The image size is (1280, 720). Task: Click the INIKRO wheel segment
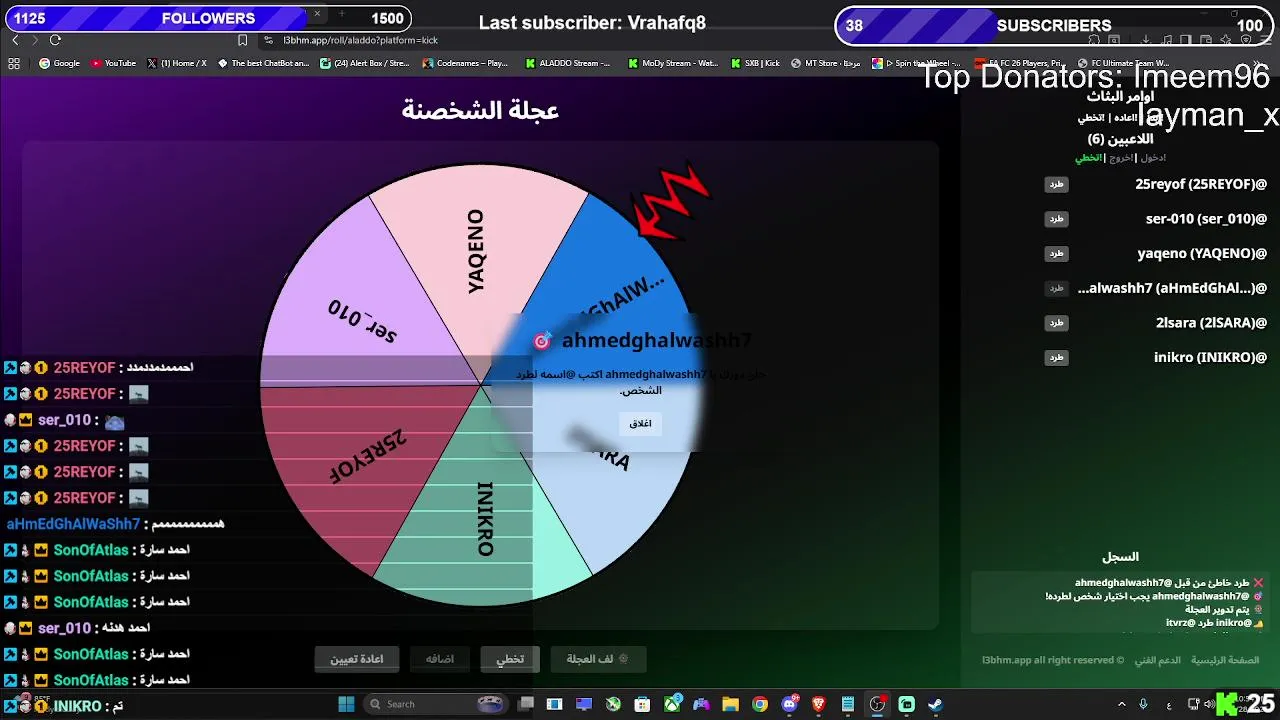click(485, 518)
